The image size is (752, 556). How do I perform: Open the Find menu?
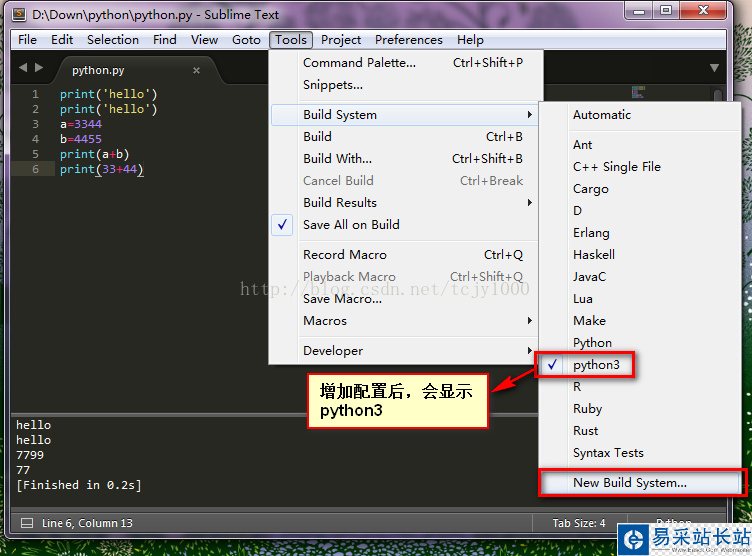pyautogui.click(x=164, y=40)
